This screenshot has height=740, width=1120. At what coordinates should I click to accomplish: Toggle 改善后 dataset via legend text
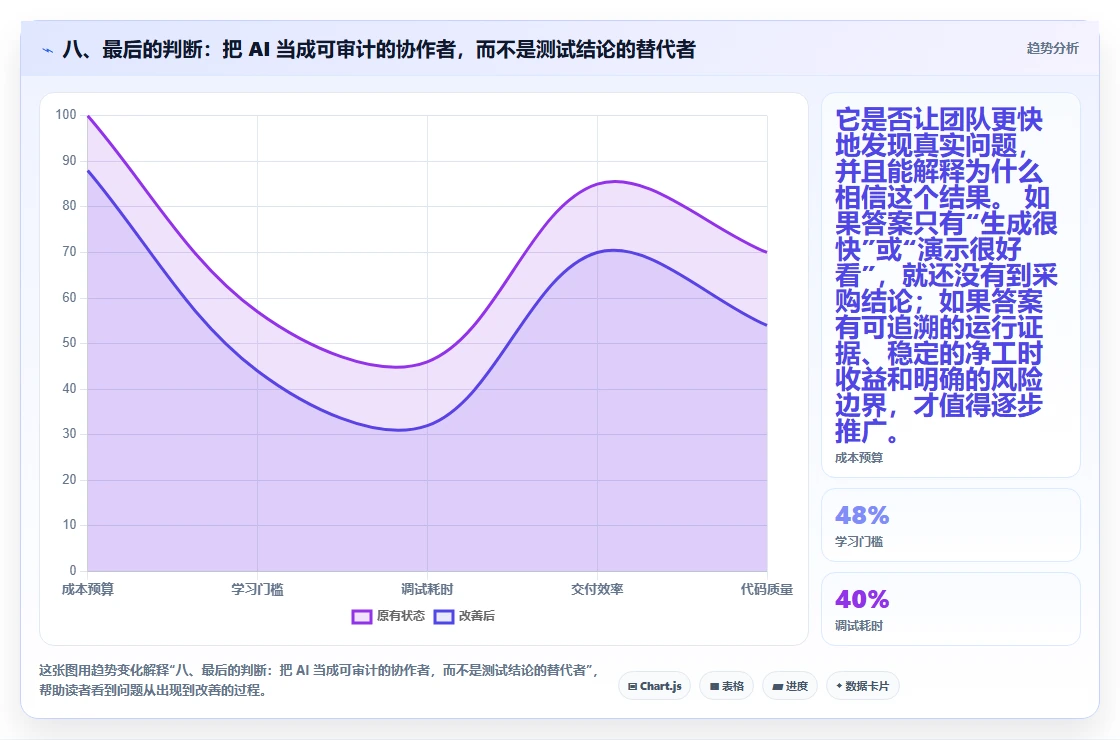(476, 616)
